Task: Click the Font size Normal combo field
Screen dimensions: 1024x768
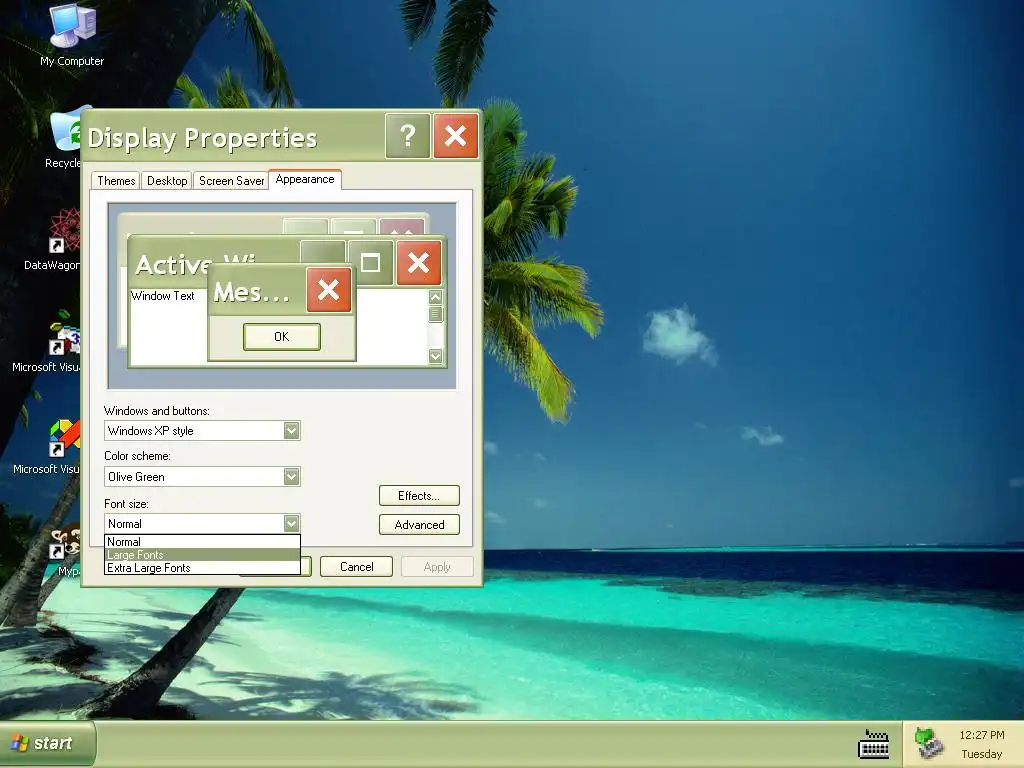Action: click(x=202, y=523)
